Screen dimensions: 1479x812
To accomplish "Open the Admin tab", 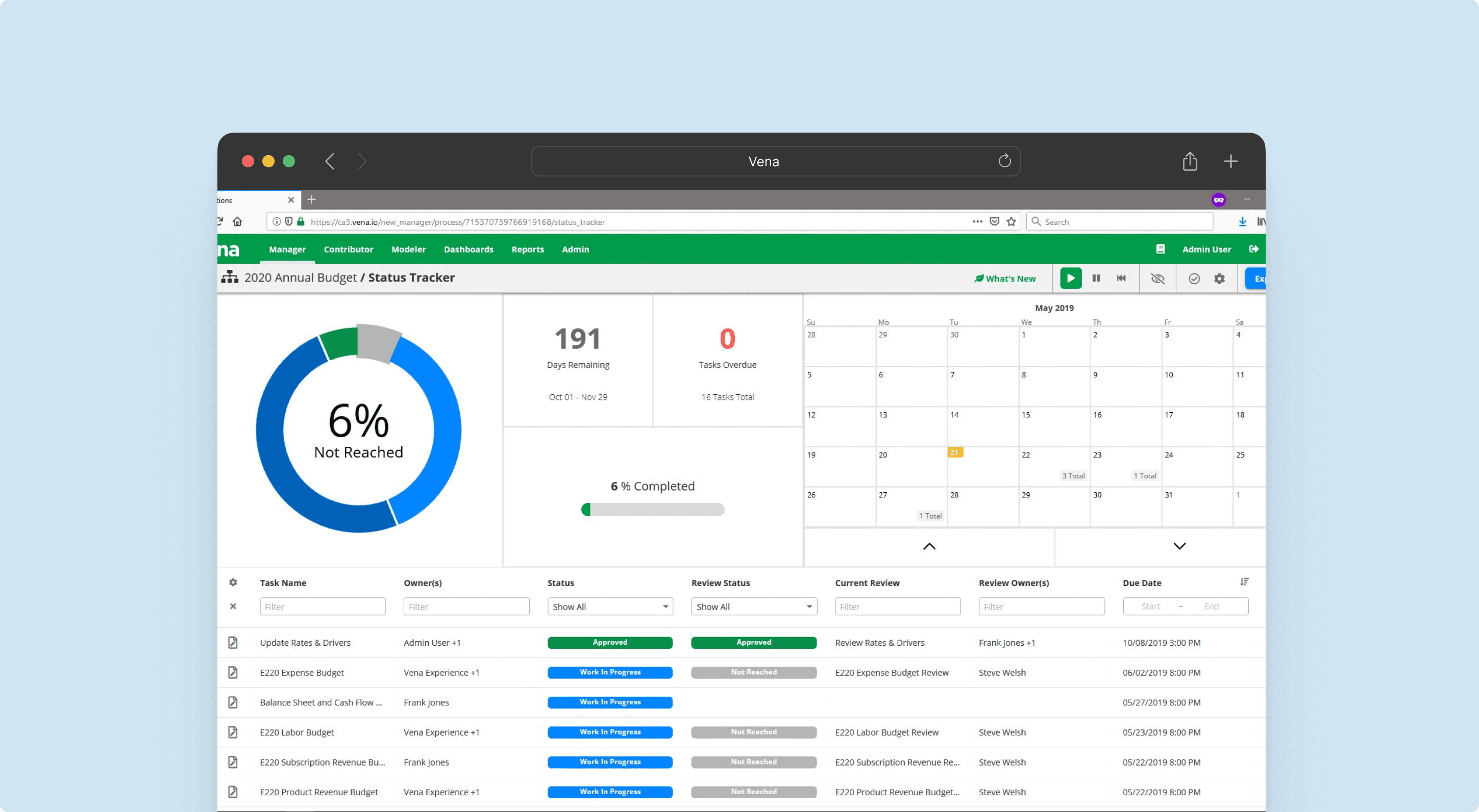I will 575,249.
